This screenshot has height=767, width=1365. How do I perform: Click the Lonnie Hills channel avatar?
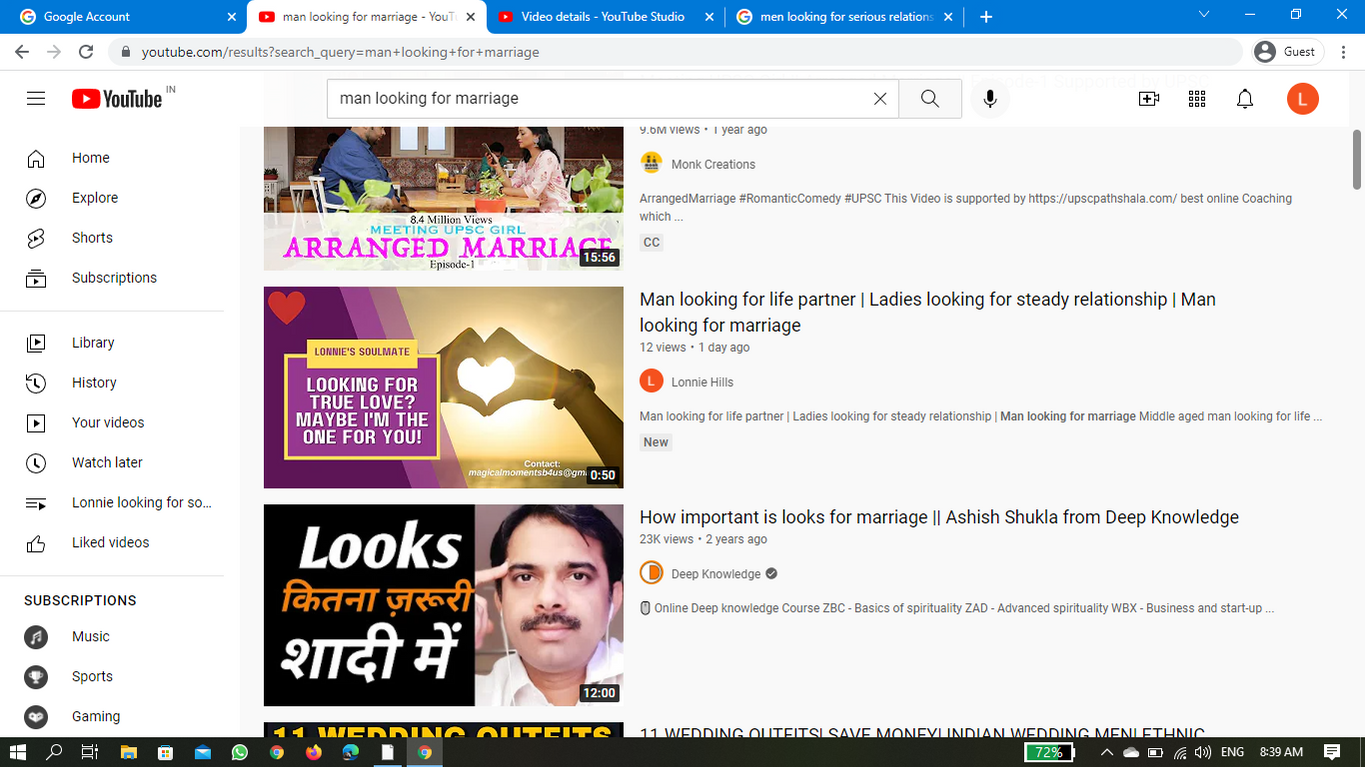(x=651, y=381)
